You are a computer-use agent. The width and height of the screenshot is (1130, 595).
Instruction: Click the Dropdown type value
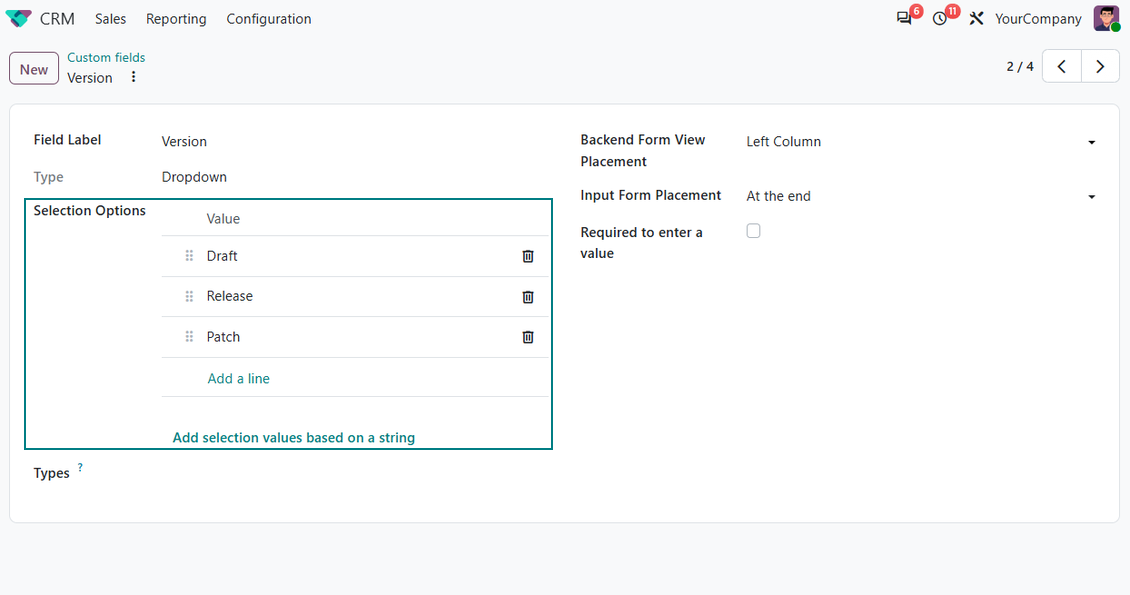(194, 177)
